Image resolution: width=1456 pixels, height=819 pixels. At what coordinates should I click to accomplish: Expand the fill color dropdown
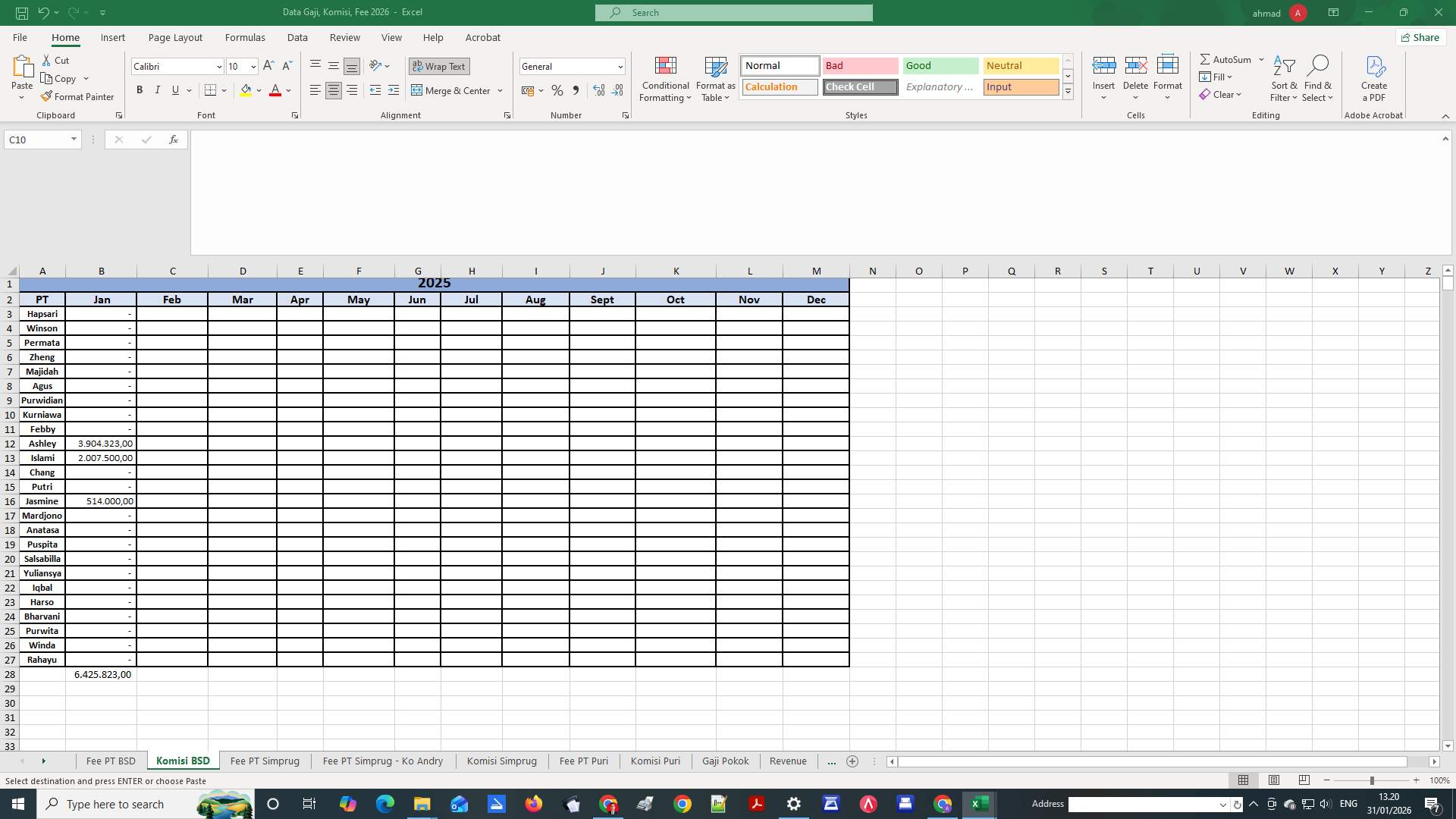(259, 90)
